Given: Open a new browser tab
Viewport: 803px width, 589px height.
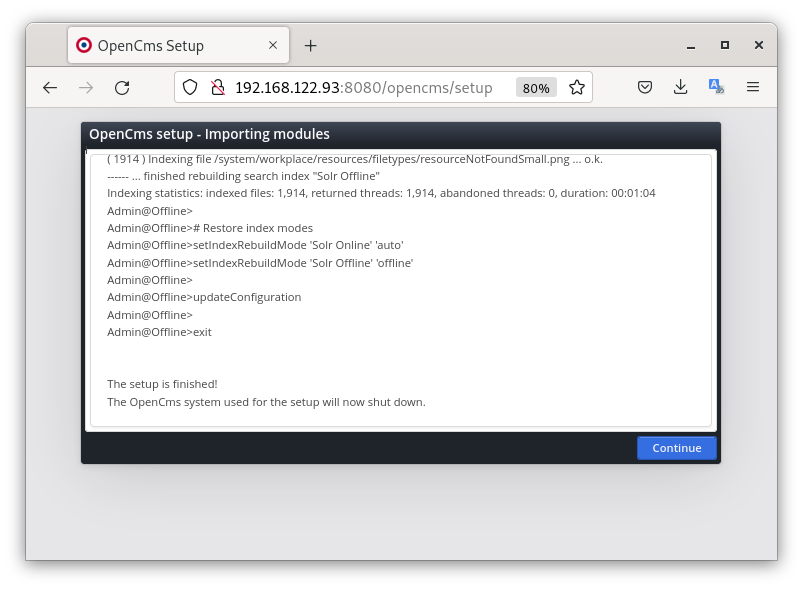Looking at the screenshot, I should click(x=310, y=46).
